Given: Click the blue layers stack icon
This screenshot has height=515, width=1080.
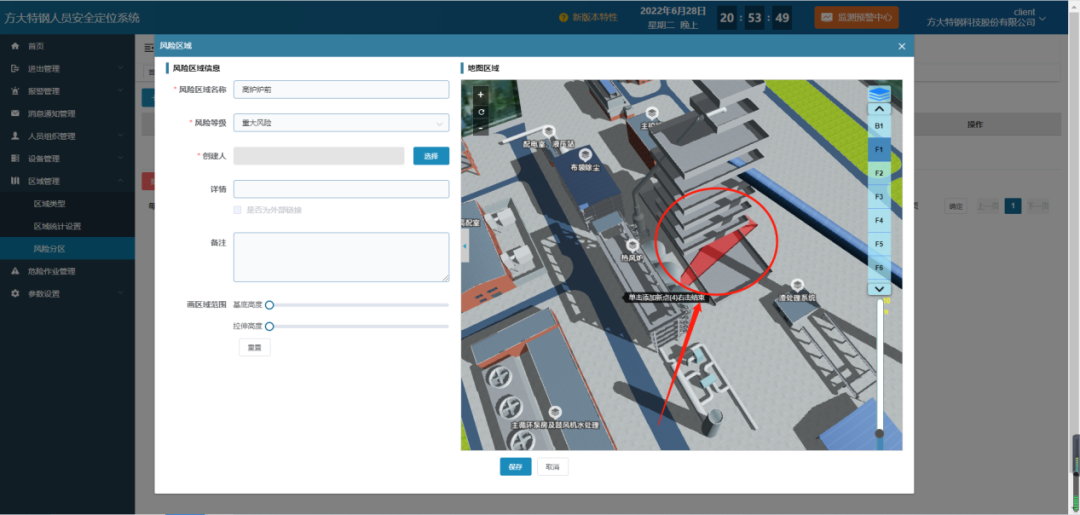Looking at the screenshot, I should [x=878, y=92].
